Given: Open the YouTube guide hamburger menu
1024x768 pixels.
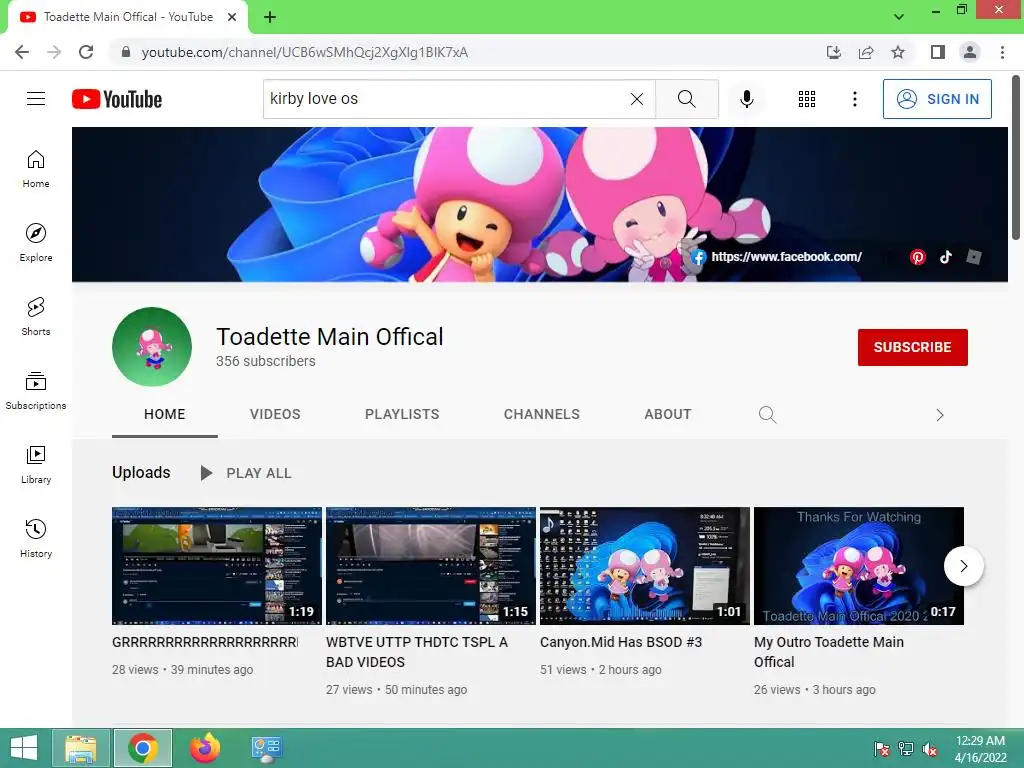Looking at the screenshot, I should 36,99.
